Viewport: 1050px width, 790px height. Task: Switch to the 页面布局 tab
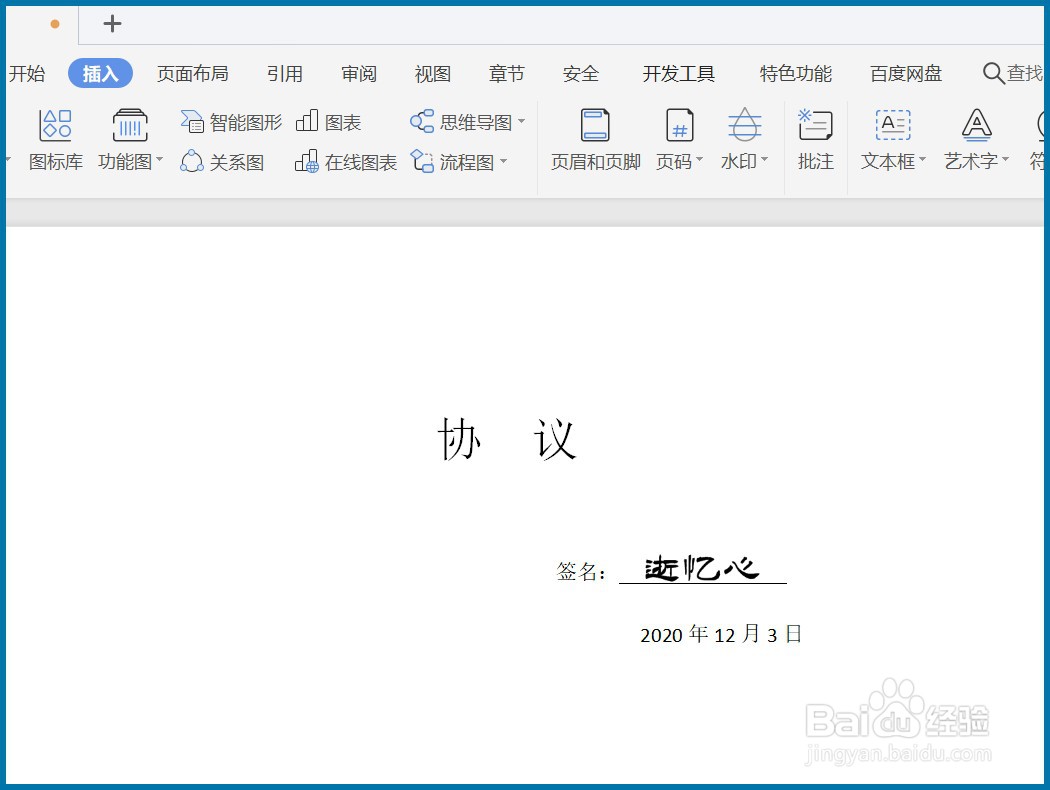pos(192,73)
